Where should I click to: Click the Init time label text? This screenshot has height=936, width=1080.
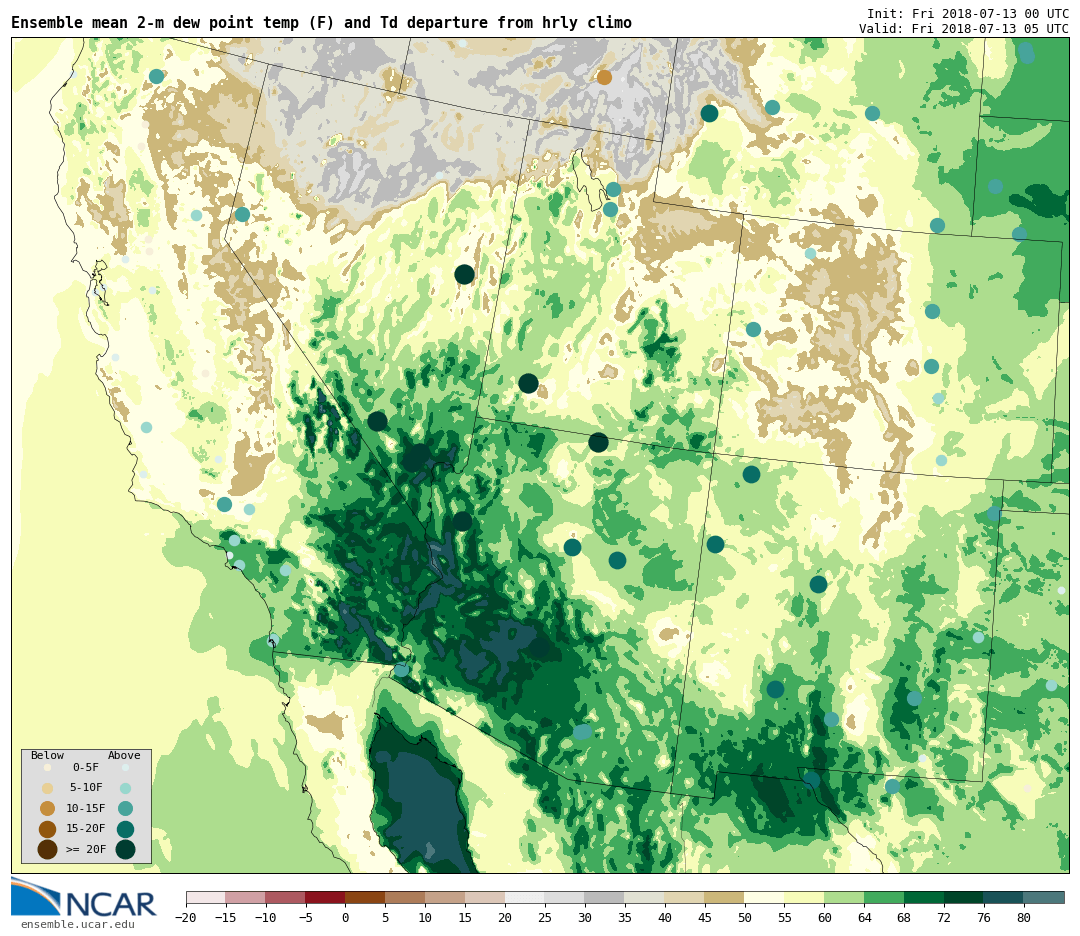pyautogui.click(x=967, y=13)
